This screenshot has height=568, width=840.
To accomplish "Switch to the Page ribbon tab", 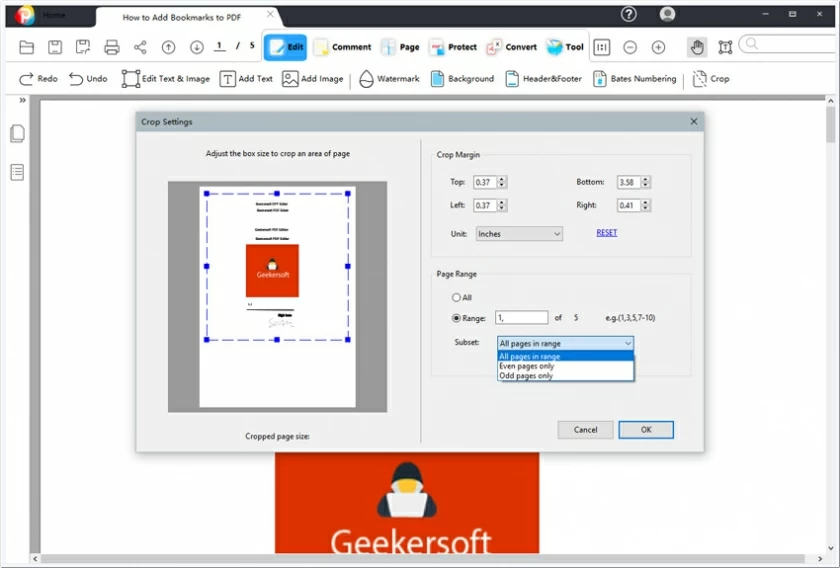I will tap(401, 47).
